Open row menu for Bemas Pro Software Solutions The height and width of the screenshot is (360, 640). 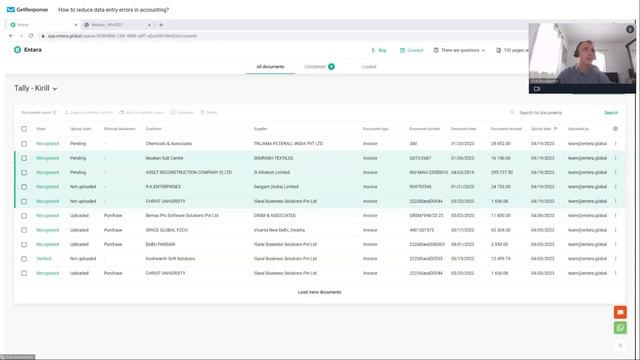[x=616, y=216]
